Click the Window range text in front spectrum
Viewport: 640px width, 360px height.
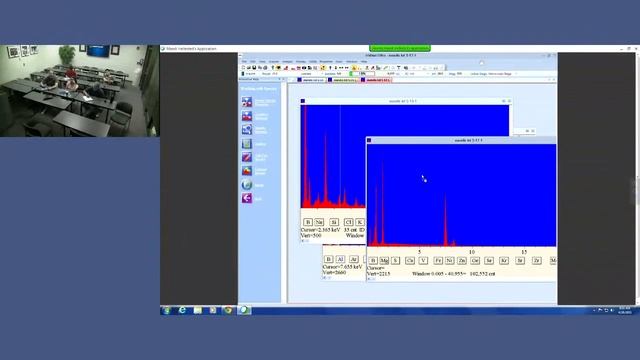tap(453, 274)
